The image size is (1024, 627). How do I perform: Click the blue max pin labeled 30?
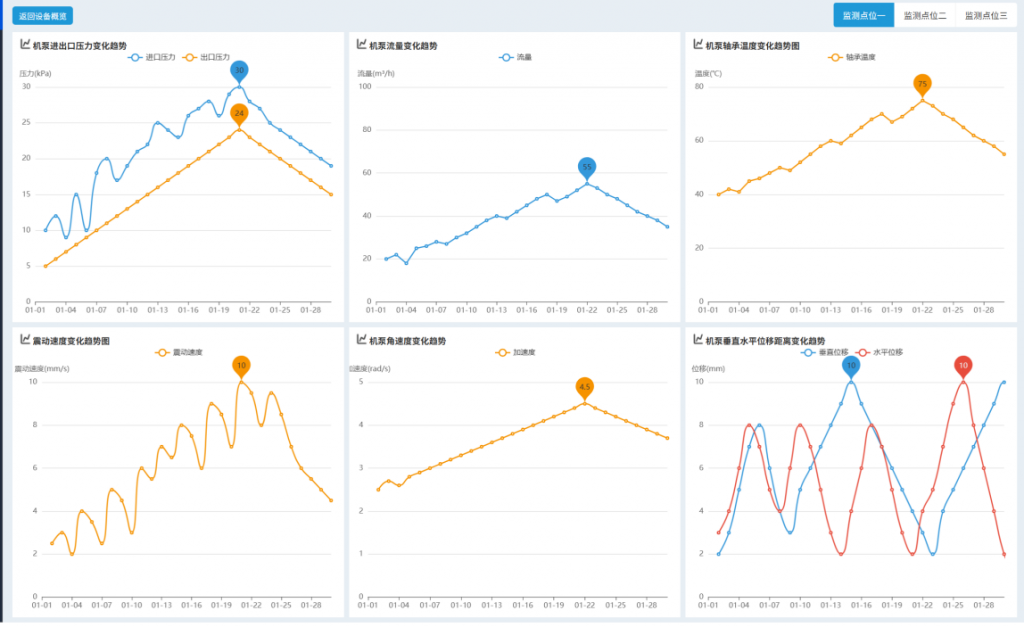pos(239,70)
